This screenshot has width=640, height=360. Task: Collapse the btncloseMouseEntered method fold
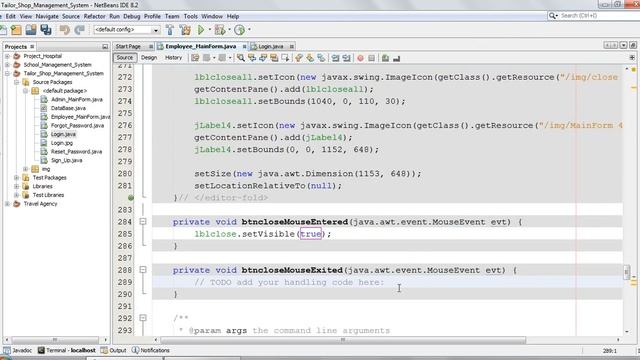pyautogui.click(x=143, y=222)
